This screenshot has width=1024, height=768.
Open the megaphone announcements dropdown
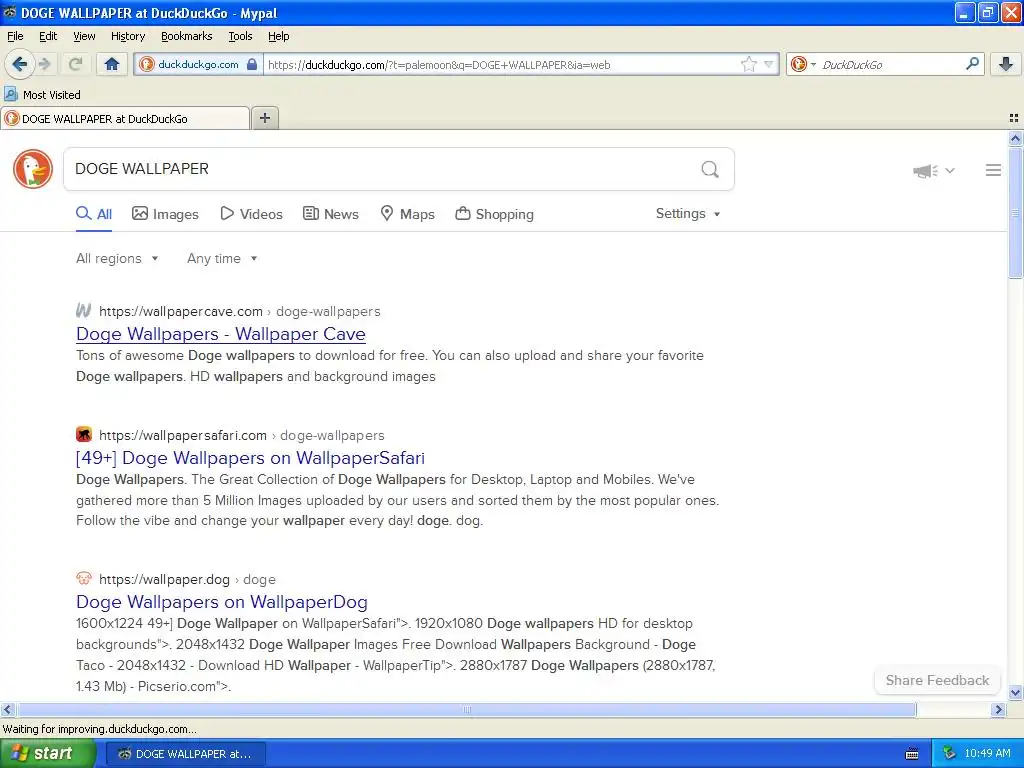pyautogui.click(x=933, y=170)
